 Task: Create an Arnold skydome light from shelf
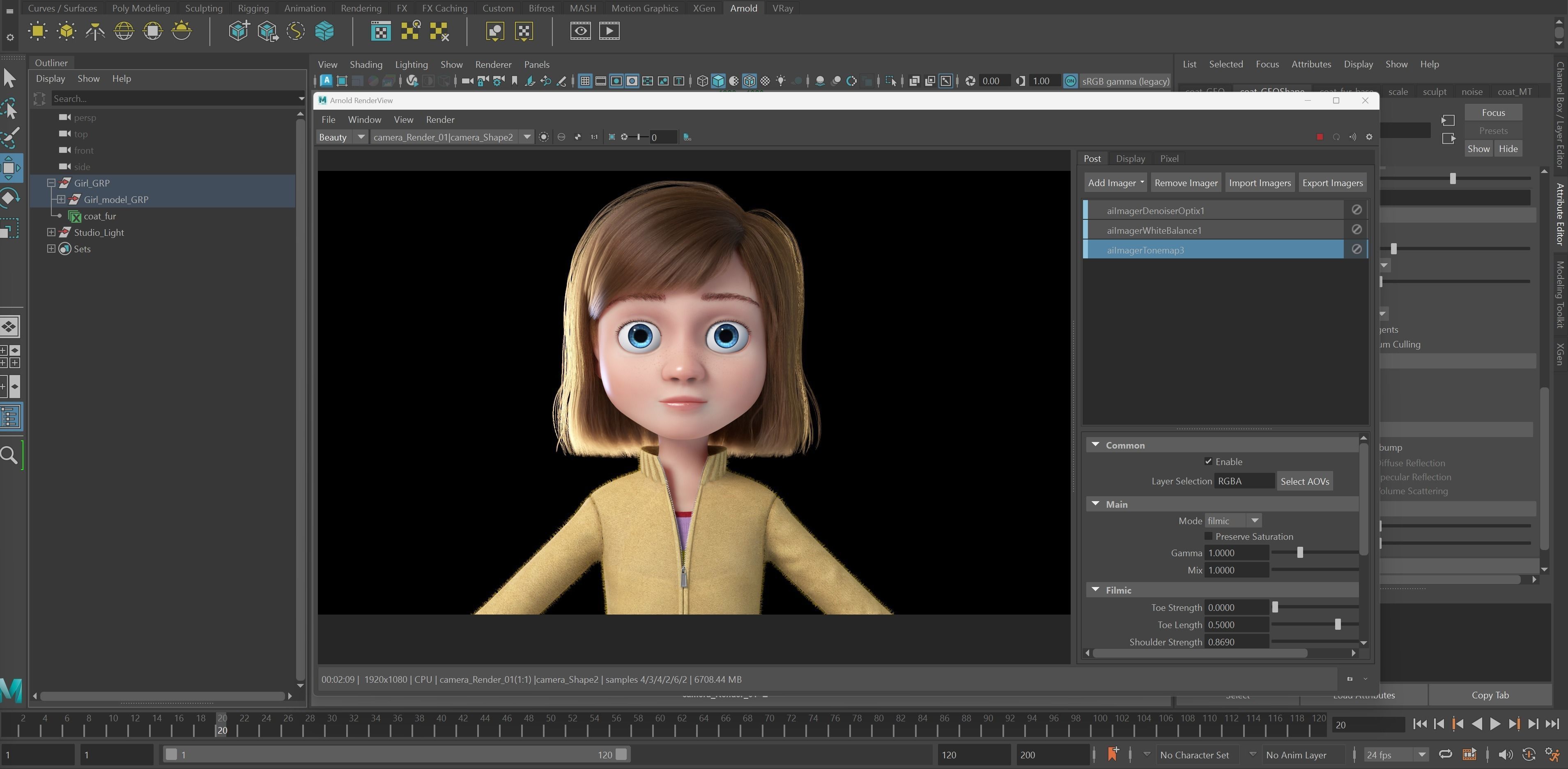(x=124, y=31)
